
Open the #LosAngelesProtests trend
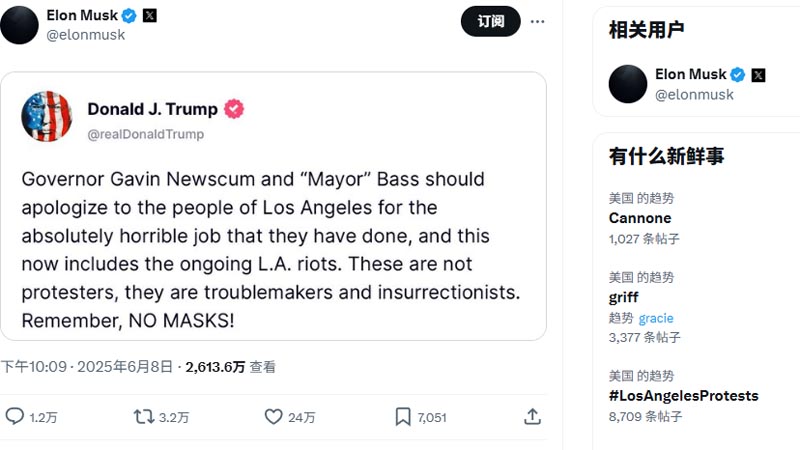[x=683, y=395]
